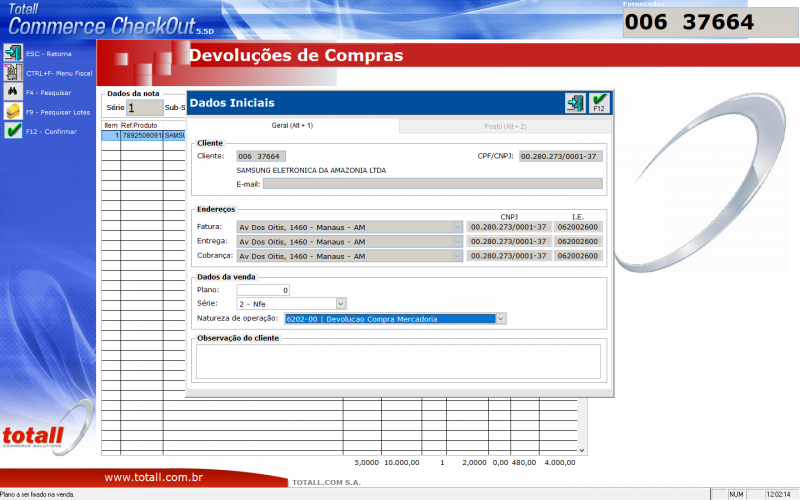
Task: Click the F4 Pesquisar binoculars icon
Action: (x=13, y=92)
